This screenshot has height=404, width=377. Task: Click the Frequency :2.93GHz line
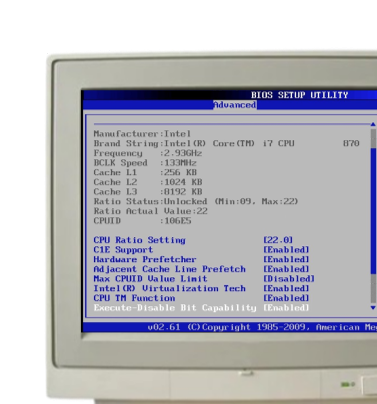(148, 153)
